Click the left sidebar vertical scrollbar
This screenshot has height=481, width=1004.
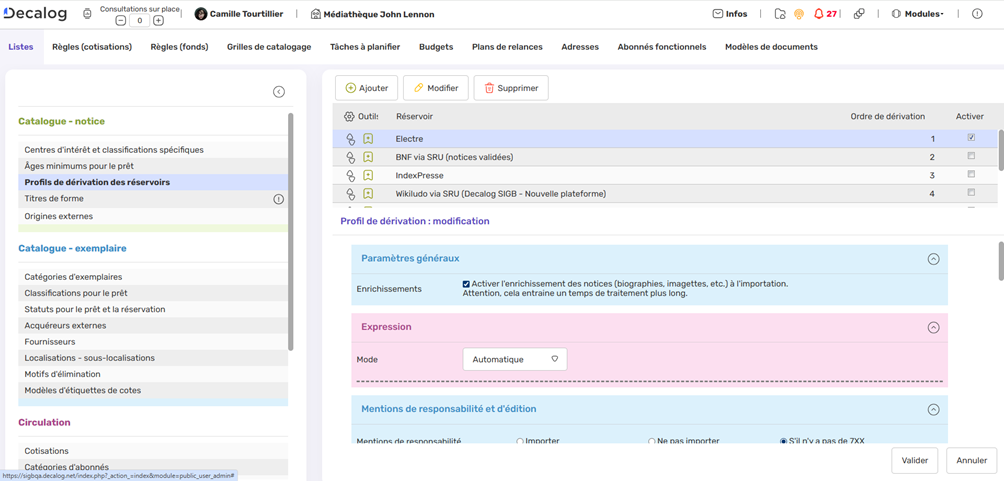[x=291, y=230]
